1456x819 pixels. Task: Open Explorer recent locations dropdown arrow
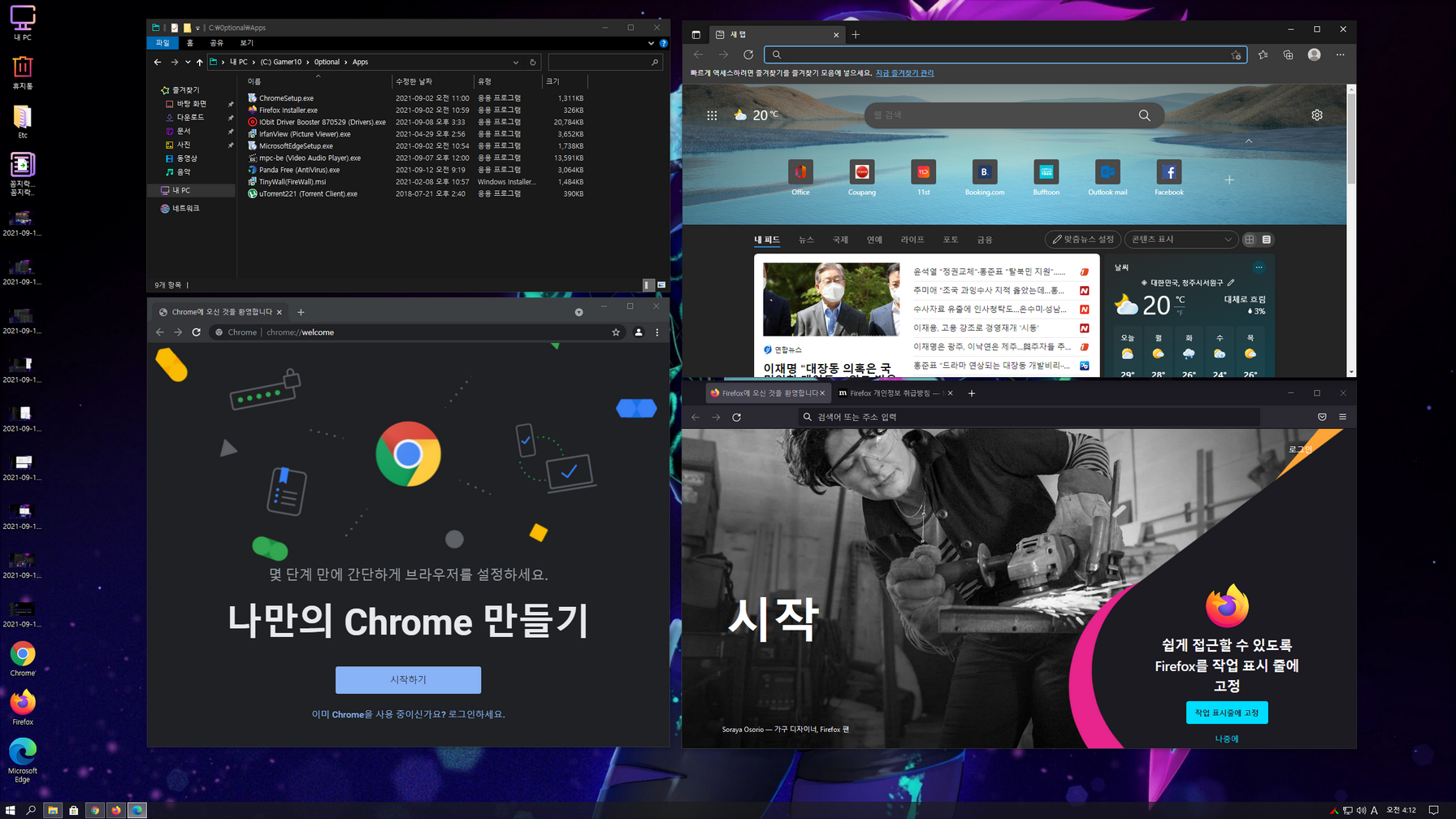pyautogui.click(x=188, y=62)
